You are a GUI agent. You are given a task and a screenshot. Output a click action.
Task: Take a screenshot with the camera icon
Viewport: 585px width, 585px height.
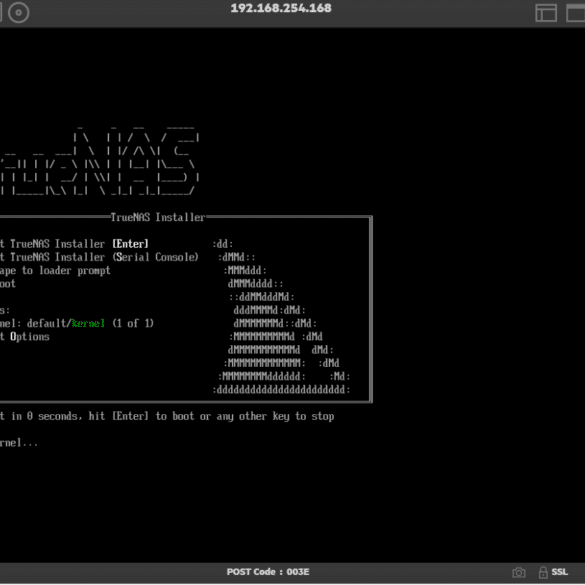[x=519, y=572]
